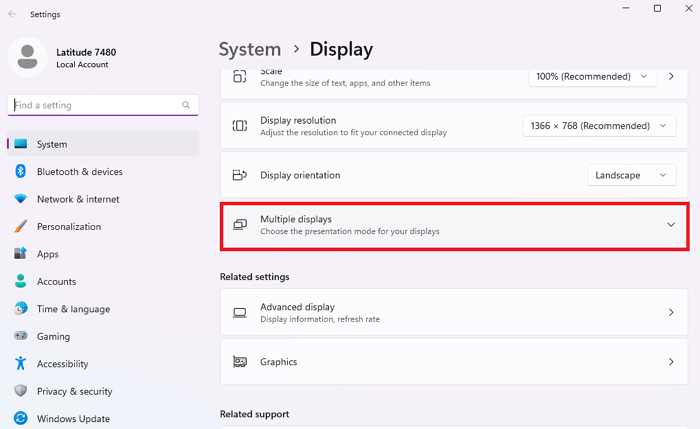Screen dimensions: 700x429
Task: Click the Bluetooth & devices icon
Action: [20, 172]
